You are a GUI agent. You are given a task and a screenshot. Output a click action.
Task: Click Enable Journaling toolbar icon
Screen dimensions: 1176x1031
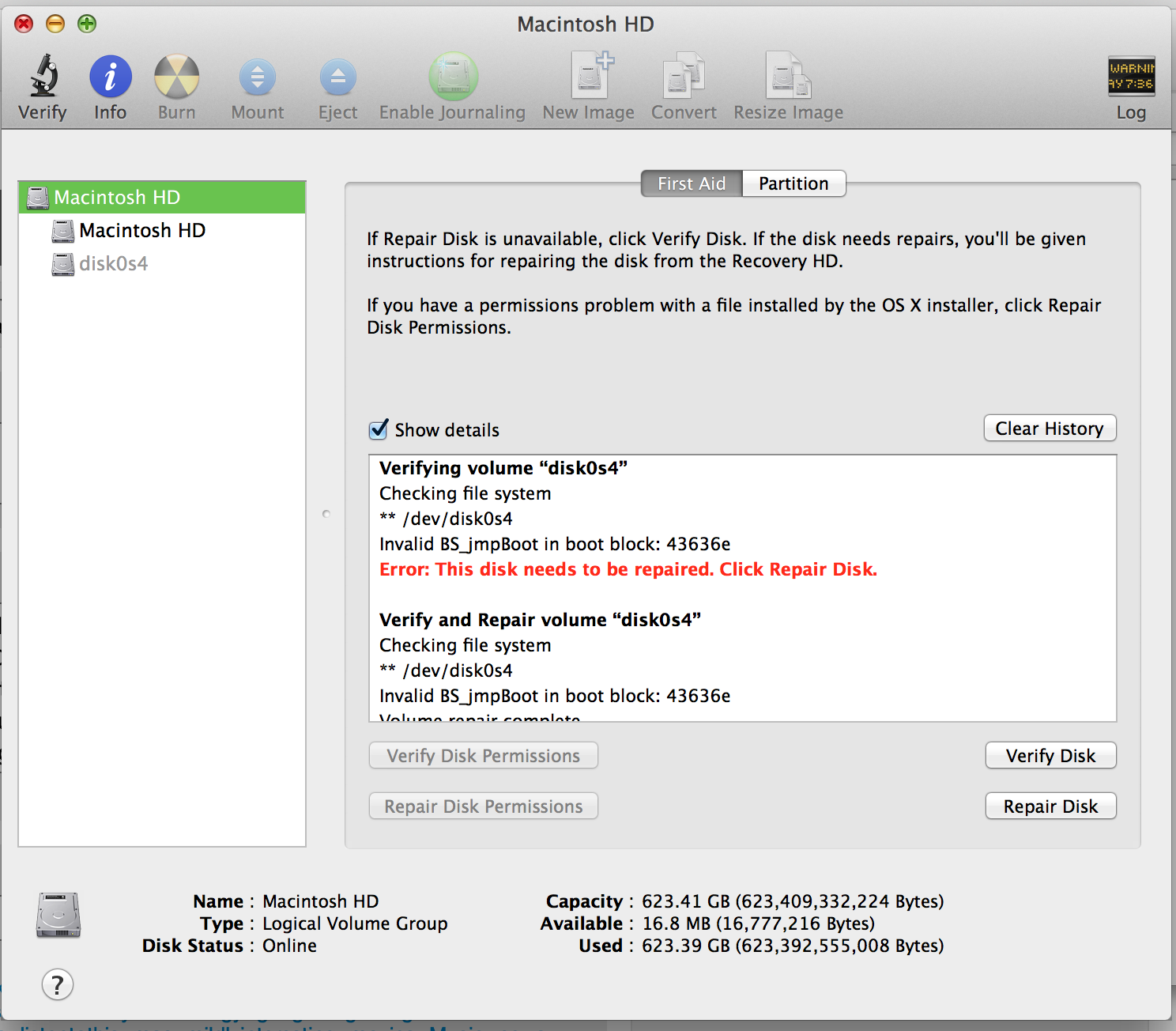(453, 77)
